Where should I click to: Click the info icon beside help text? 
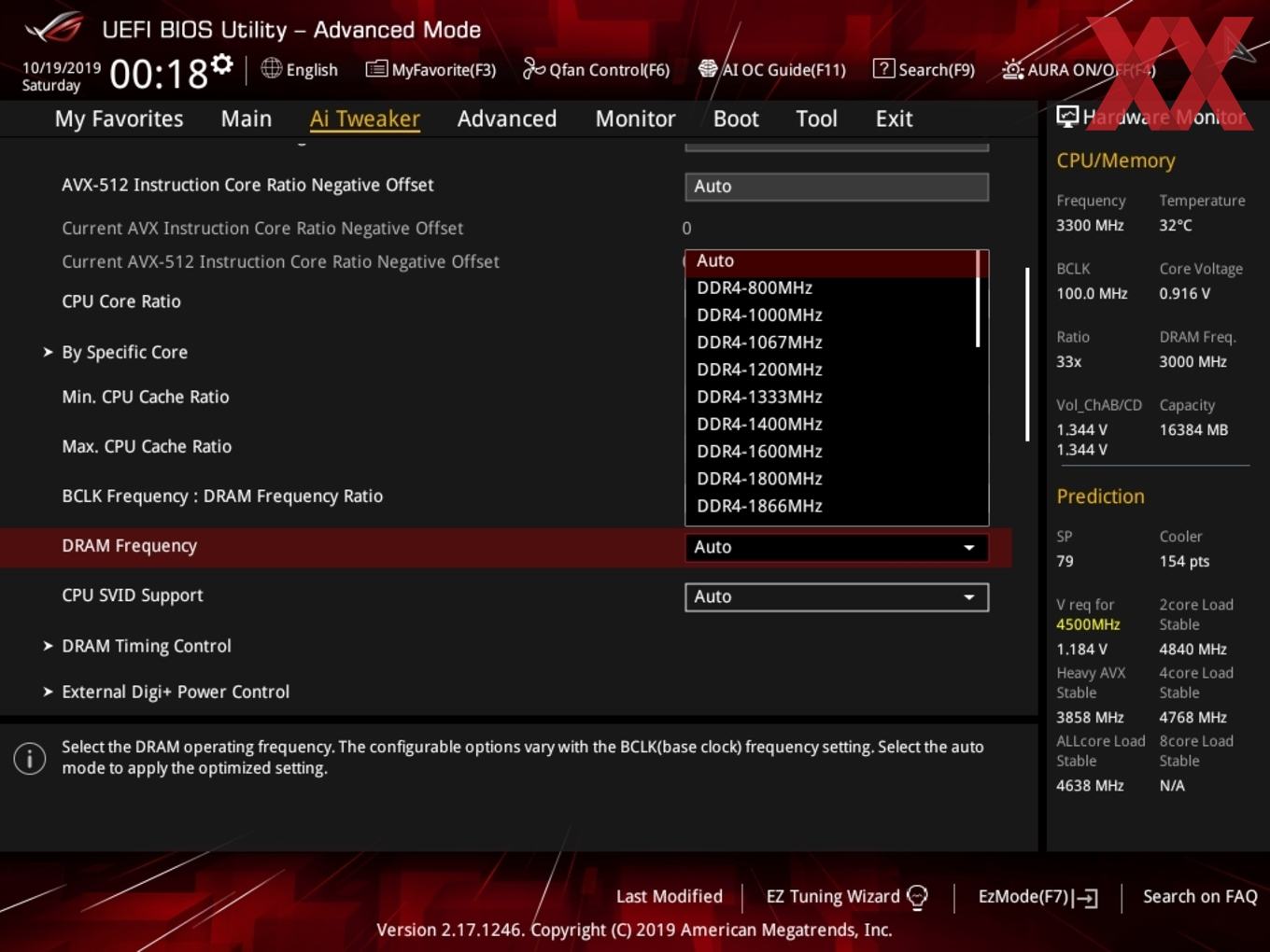pyautogui.click(x=30, y=758)
